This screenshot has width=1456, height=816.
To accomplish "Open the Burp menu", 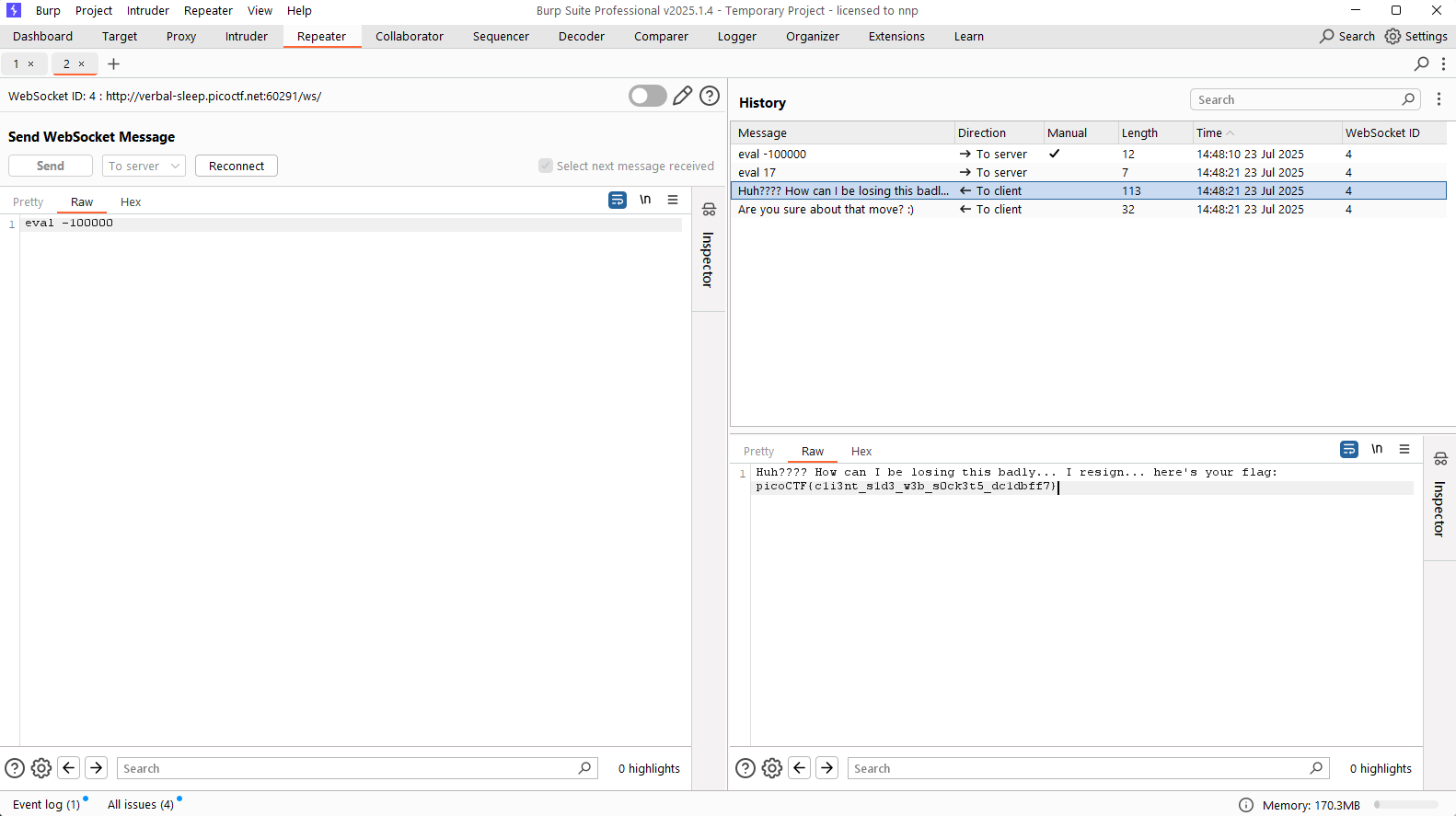I will (x=48, y=11).
